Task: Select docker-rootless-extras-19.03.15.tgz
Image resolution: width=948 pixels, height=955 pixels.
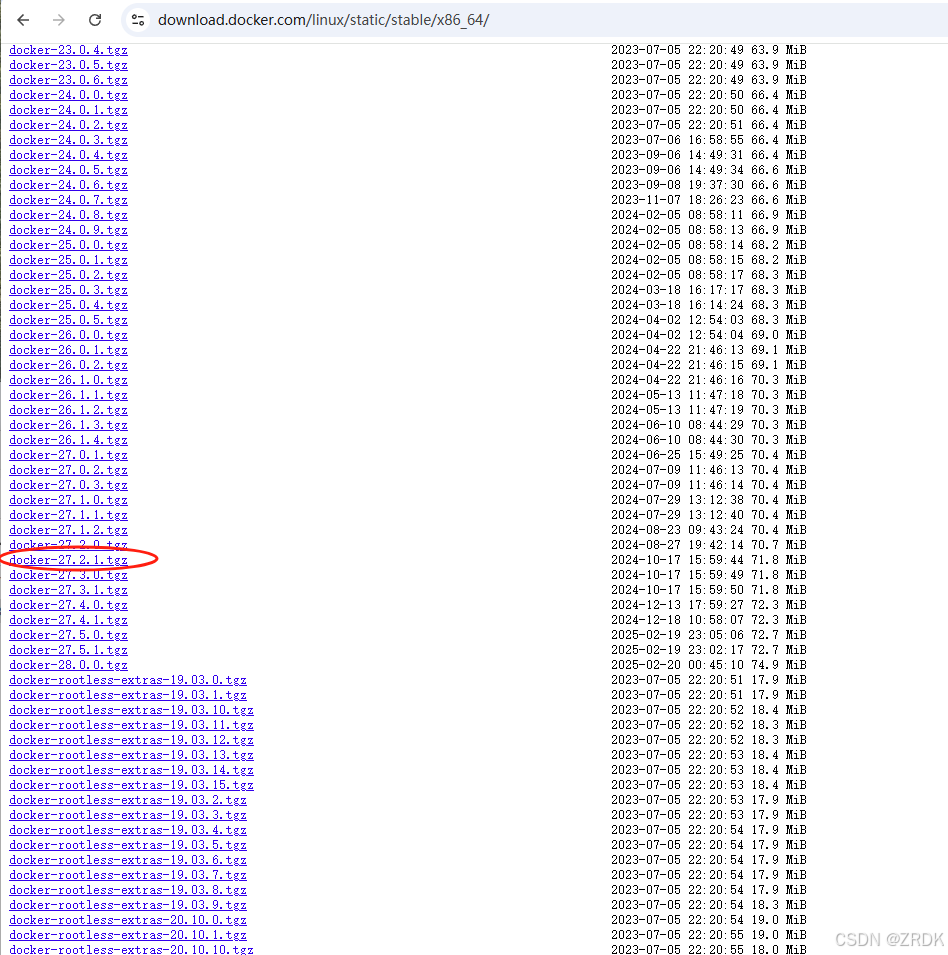Action: 132,786
